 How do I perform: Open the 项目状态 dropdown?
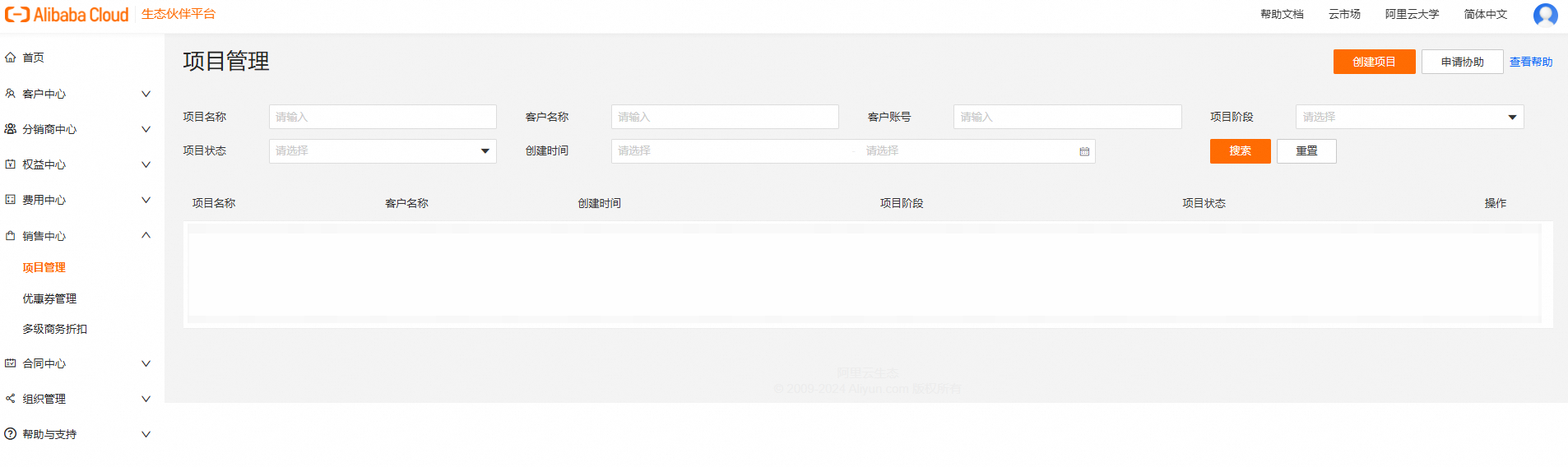pos(383,151)
